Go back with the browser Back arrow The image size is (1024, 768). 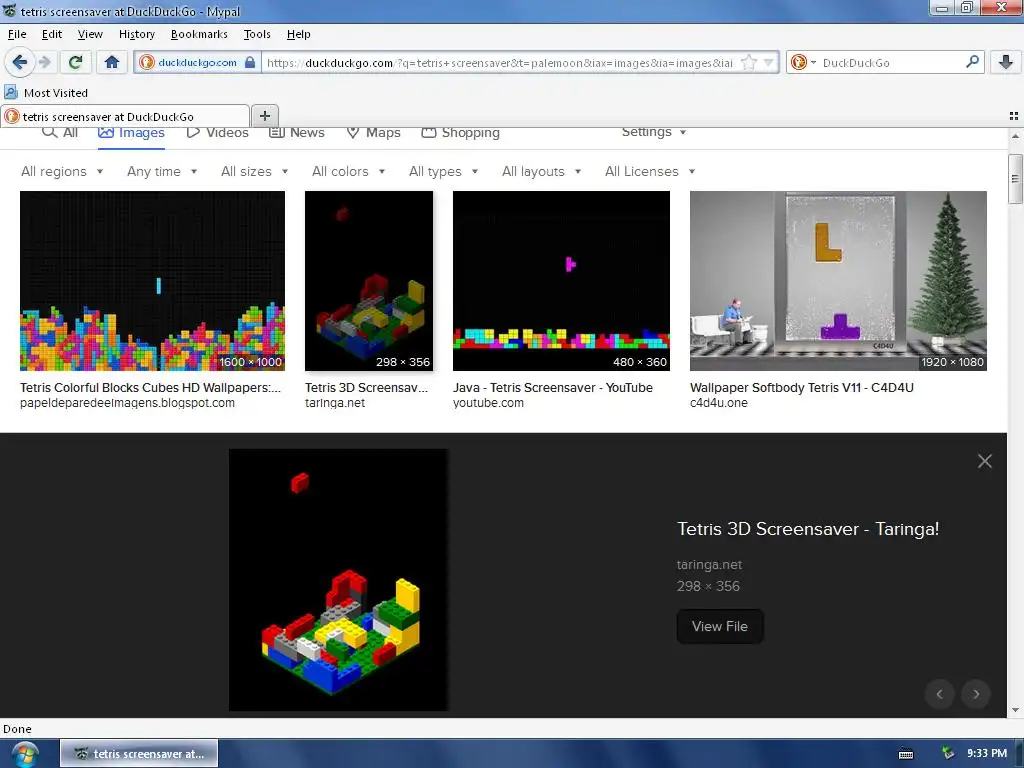pos(20,62)
